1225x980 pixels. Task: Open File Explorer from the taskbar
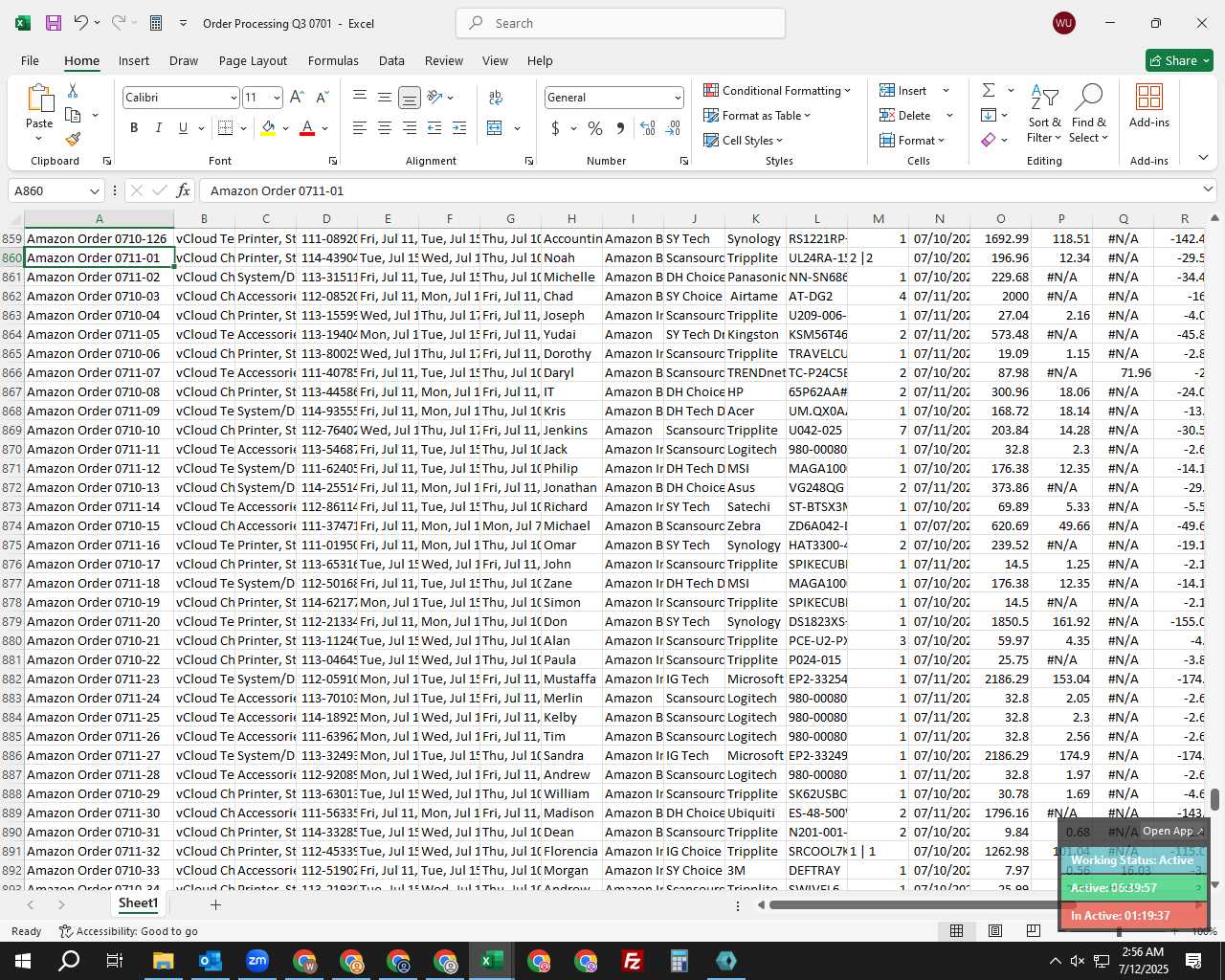tap(163, 961)
